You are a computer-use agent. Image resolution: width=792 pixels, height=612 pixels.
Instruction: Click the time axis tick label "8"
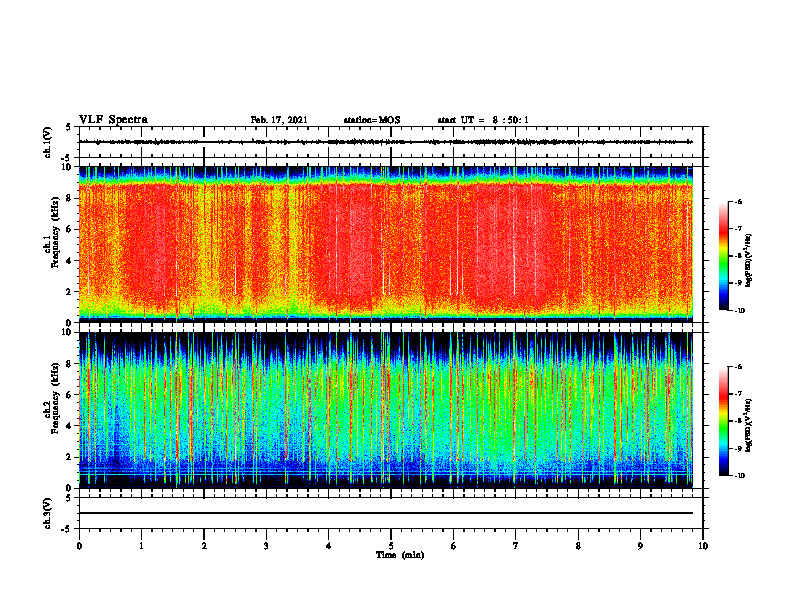coord(578,546)
